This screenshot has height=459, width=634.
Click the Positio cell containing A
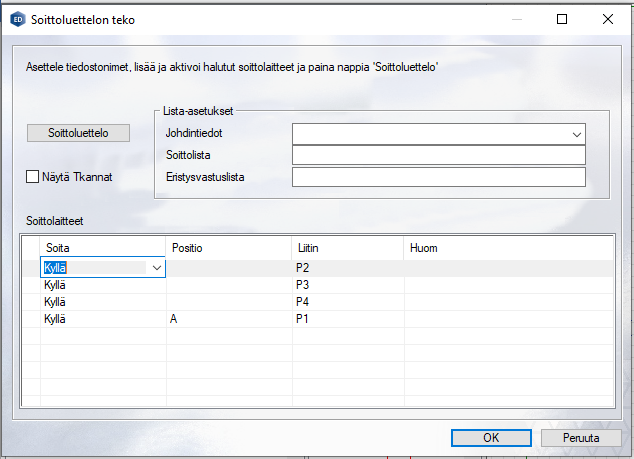(x=228, y=319)
